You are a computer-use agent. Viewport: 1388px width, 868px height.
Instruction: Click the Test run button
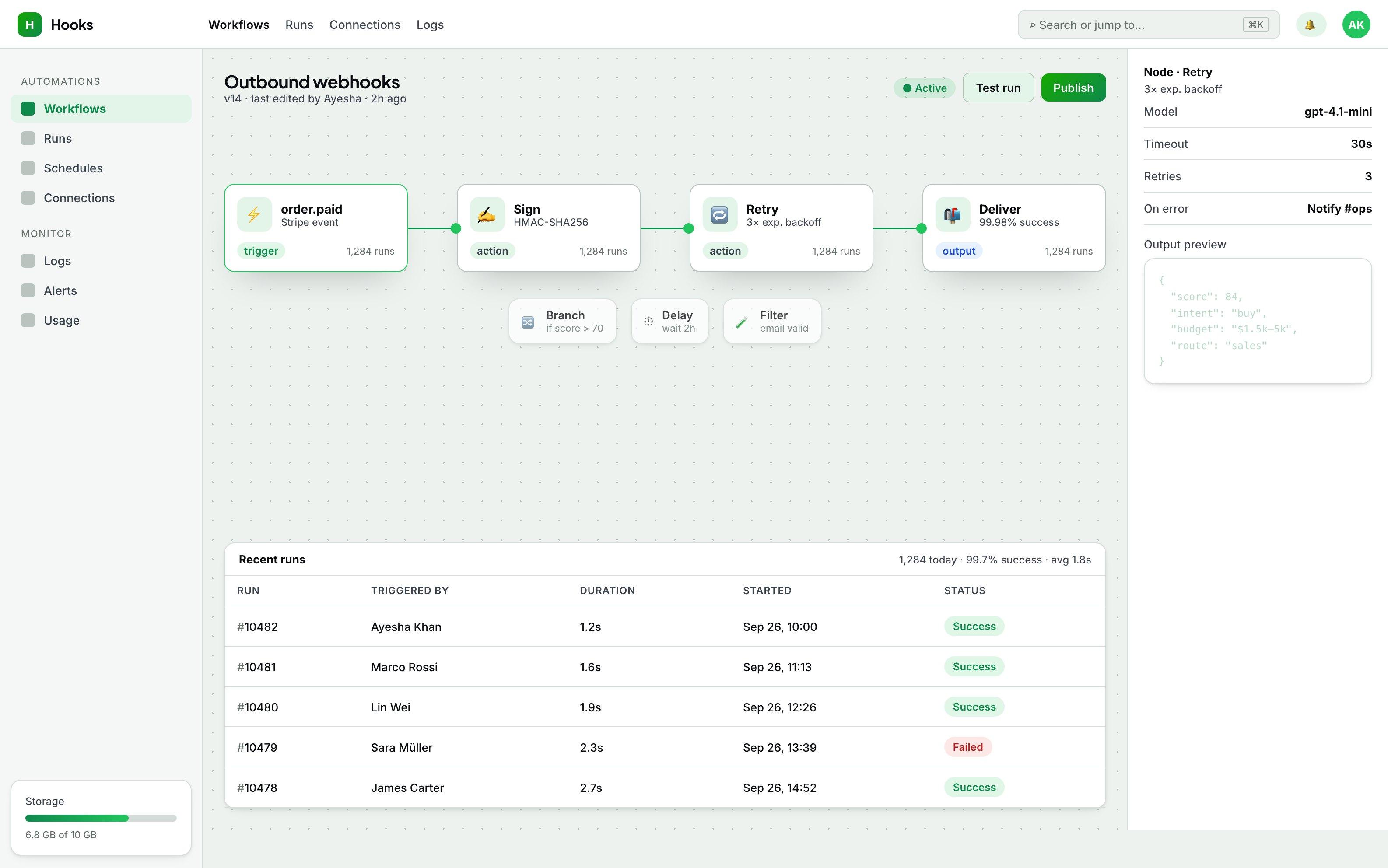coord(998,88)
